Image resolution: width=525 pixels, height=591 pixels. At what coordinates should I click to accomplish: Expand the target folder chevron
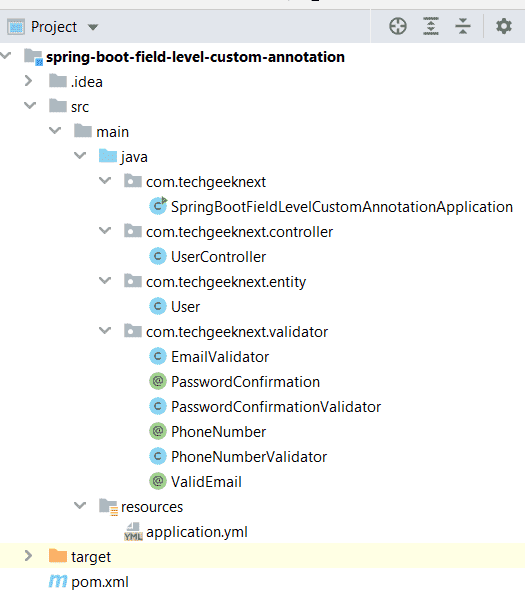[x=28, y=556]
